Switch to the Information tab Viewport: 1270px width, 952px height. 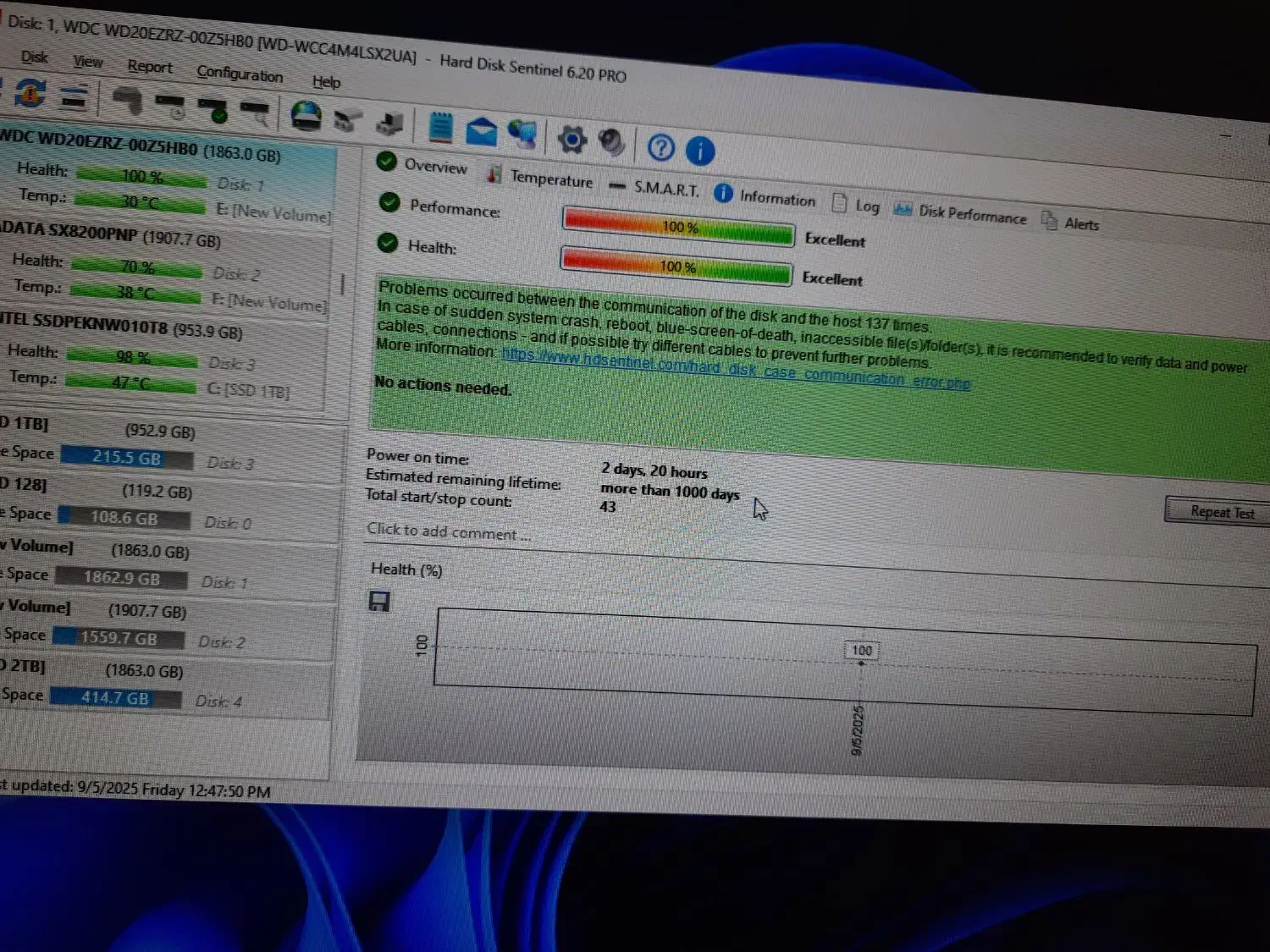click(x=765, y=196)
